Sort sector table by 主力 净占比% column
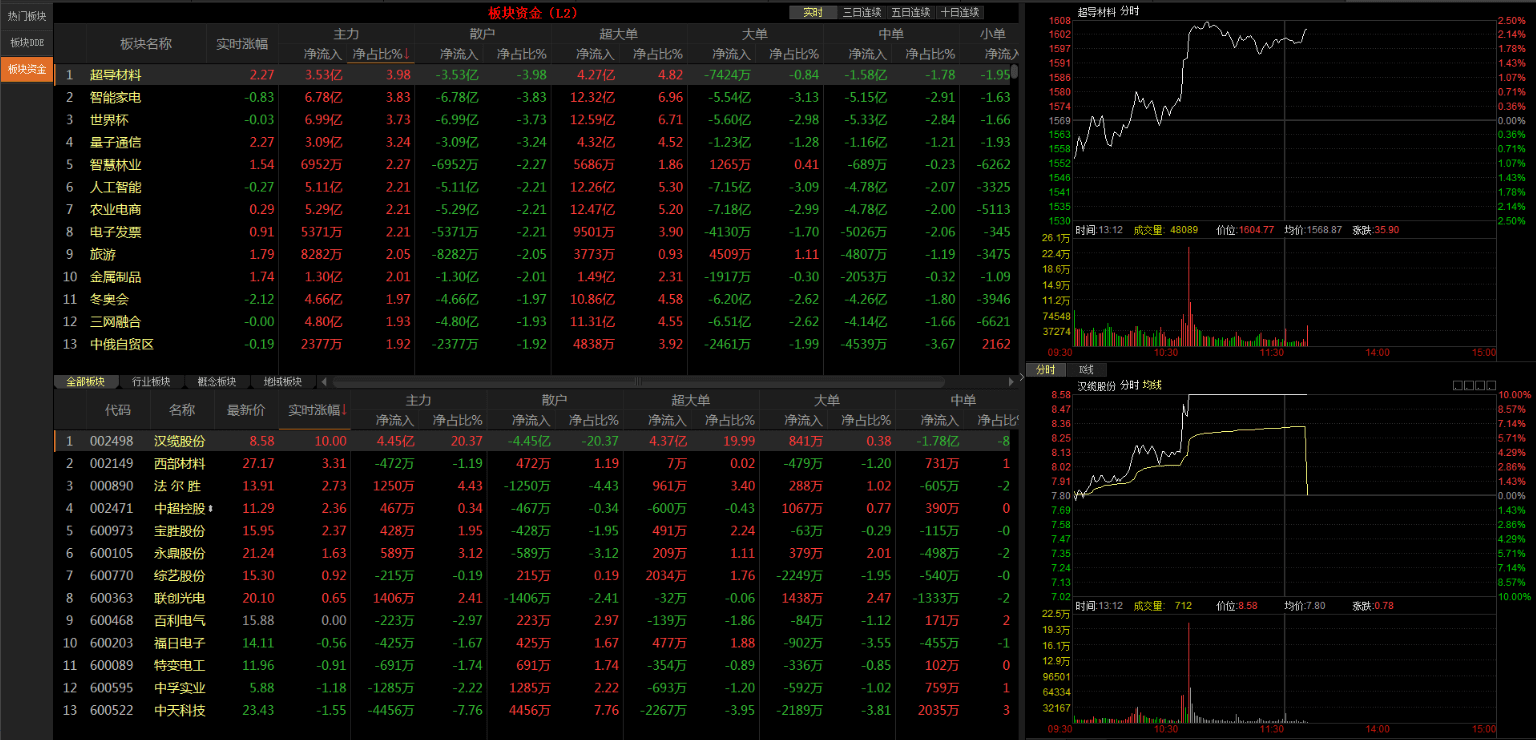The image size is (1536, 740). click(x=379, y=54)
